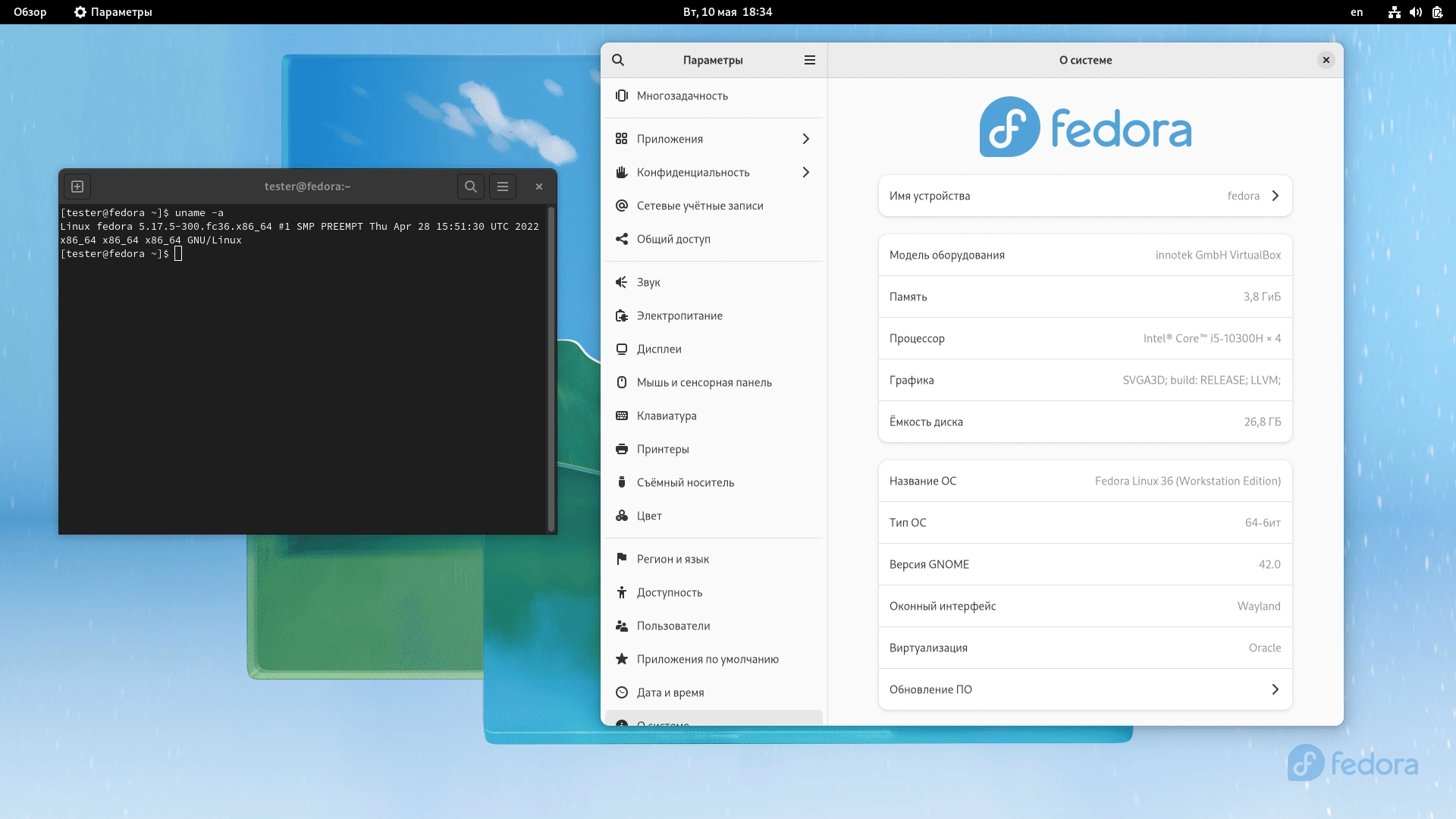Click the Многозадачность sidebar icon
The height and width of the screenshot is (819, 1456).
coord(622,96)
